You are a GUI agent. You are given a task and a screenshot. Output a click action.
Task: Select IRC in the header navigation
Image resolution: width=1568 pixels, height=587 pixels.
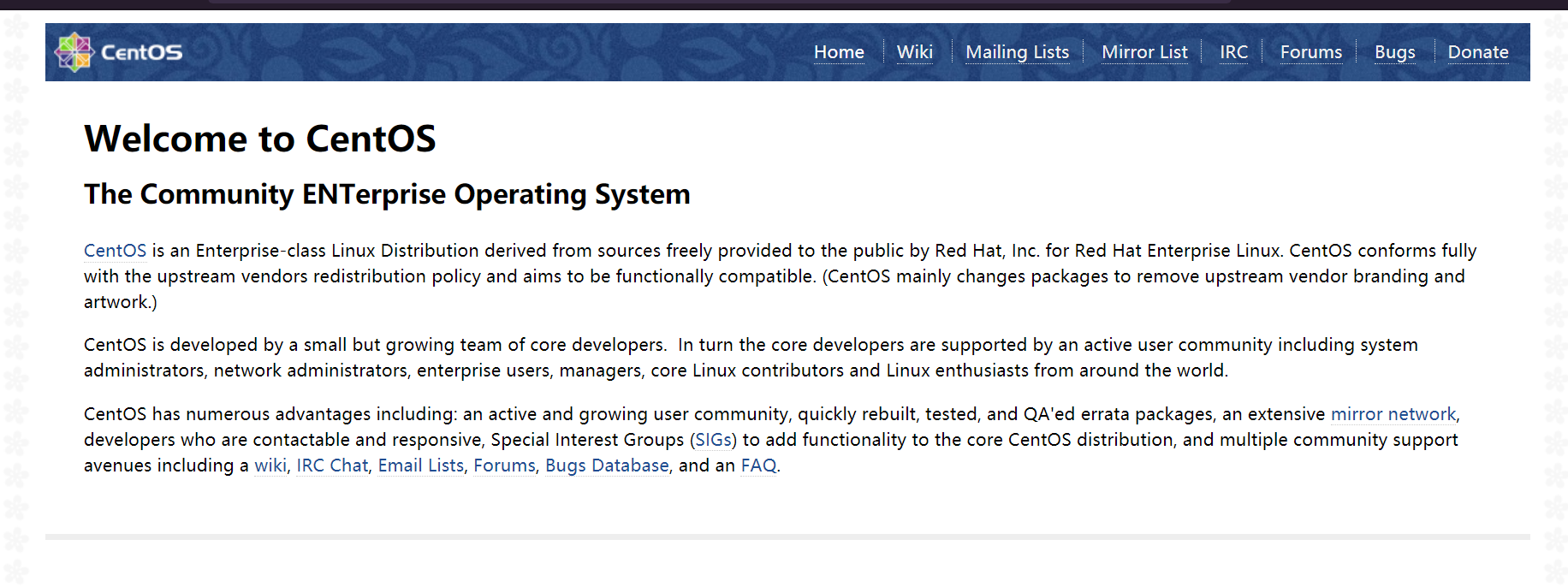click(x=1233, y=52)
